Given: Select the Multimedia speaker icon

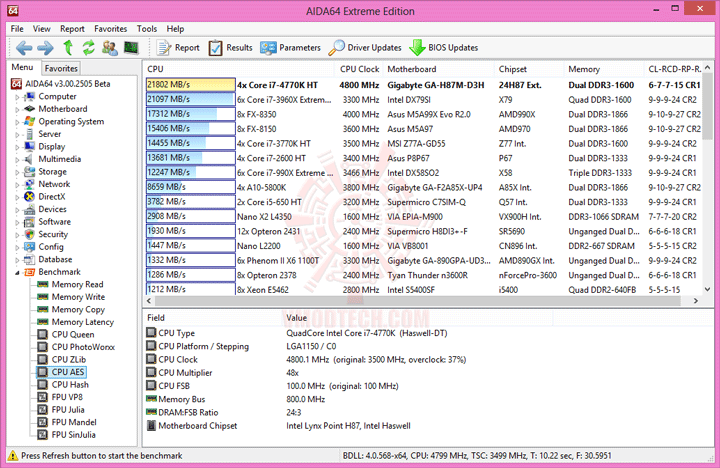Looking at the screenshot, I should point(29,159).
